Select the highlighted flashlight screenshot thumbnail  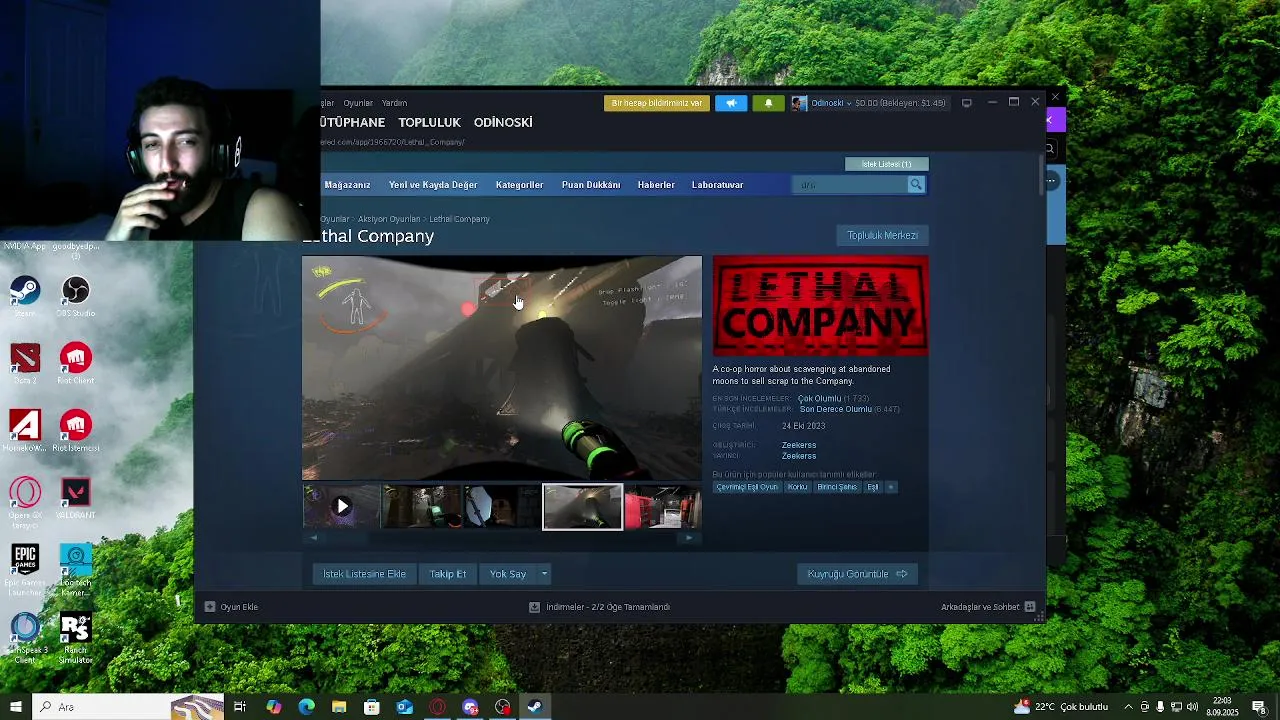coord(582,507)
